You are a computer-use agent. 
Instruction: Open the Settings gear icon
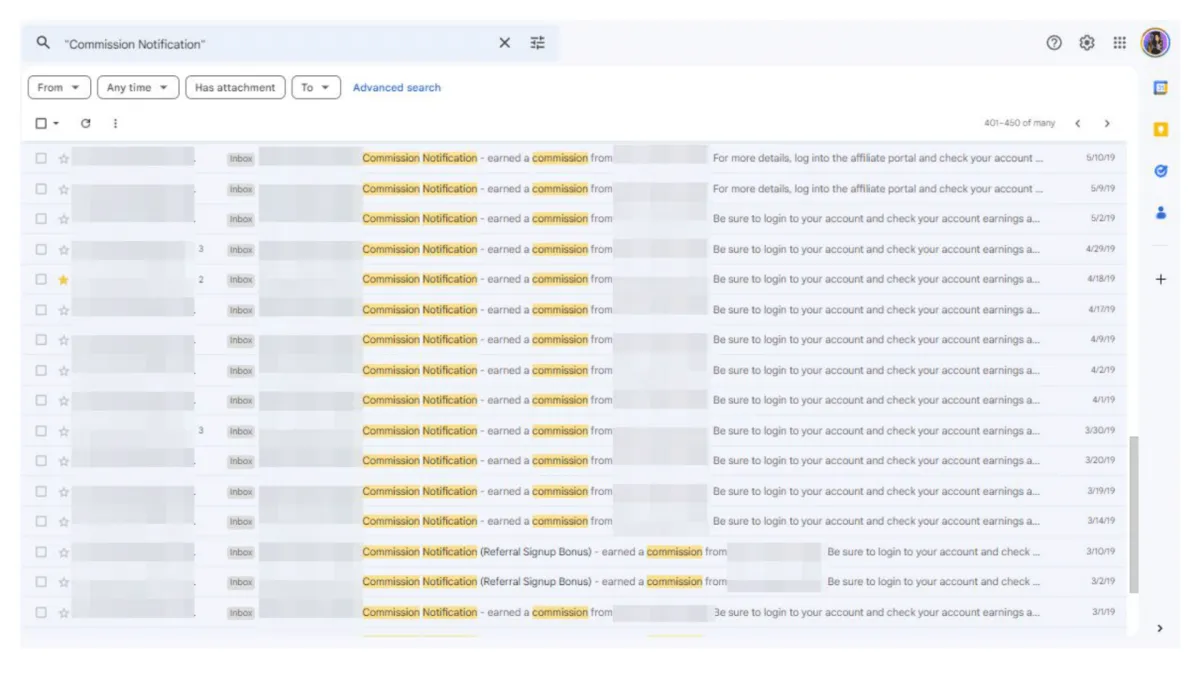click(1087, 43)
